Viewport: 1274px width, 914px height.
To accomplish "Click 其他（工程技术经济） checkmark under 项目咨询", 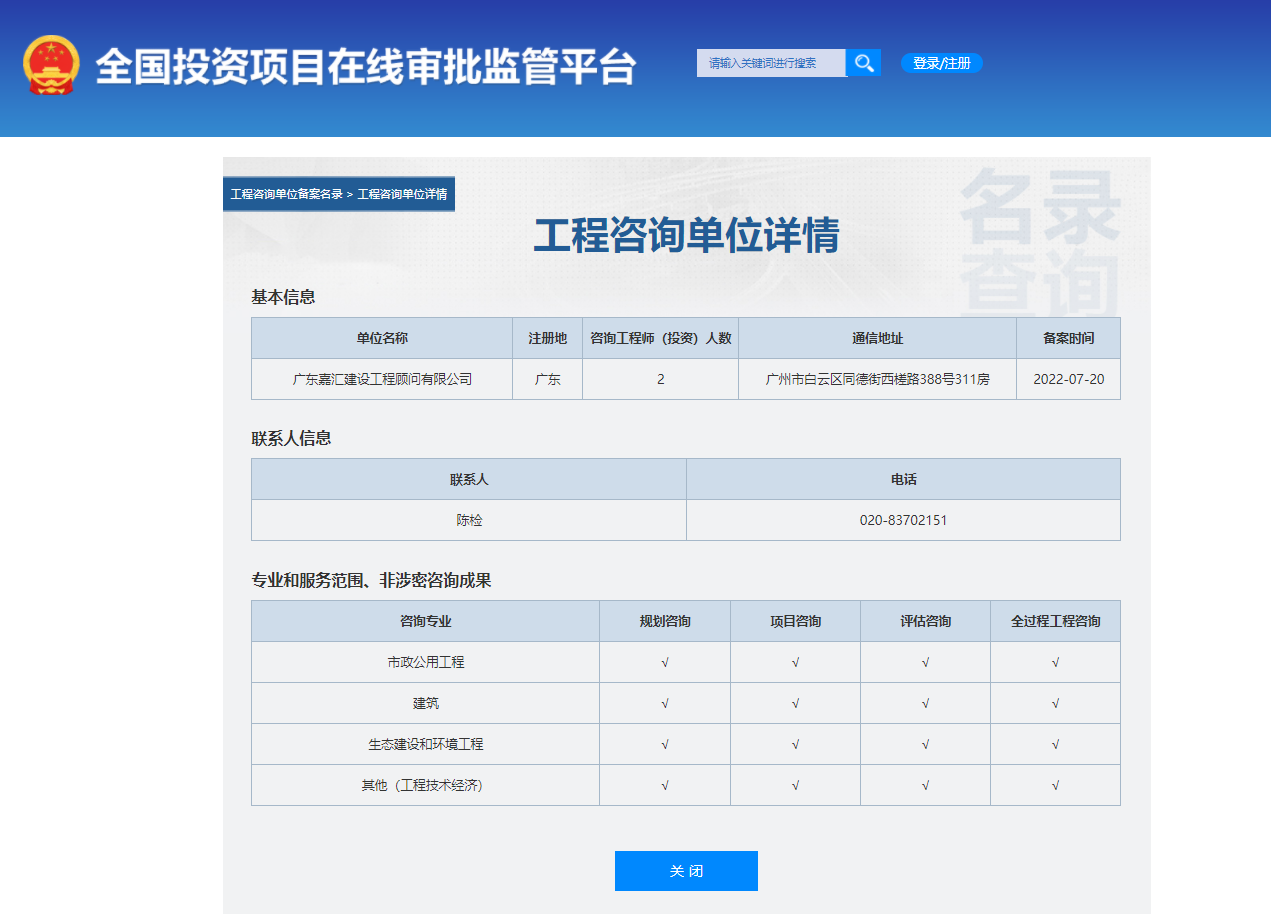I will coord(796,785).
